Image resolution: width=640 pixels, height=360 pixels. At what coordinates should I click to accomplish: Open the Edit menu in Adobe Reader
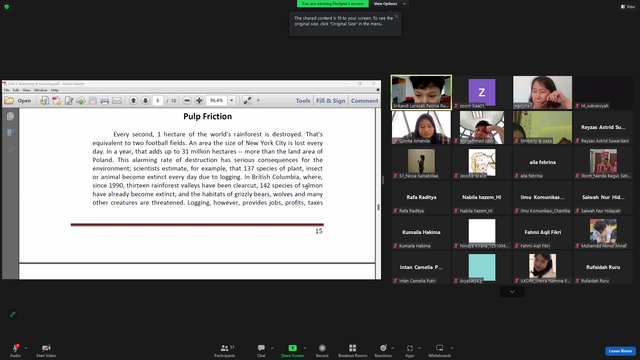coord(16,90)
